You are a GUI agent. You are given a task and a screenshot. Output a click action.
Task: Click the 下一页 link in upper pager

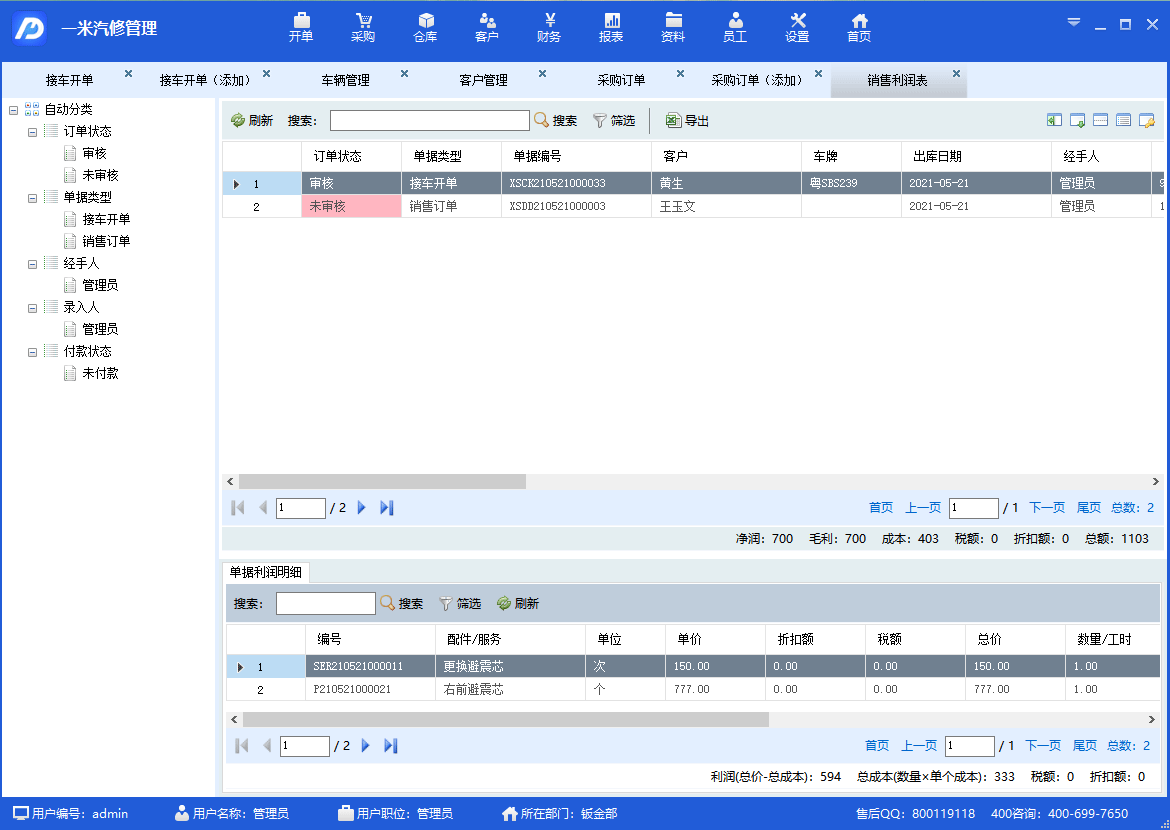point(1047,508)
